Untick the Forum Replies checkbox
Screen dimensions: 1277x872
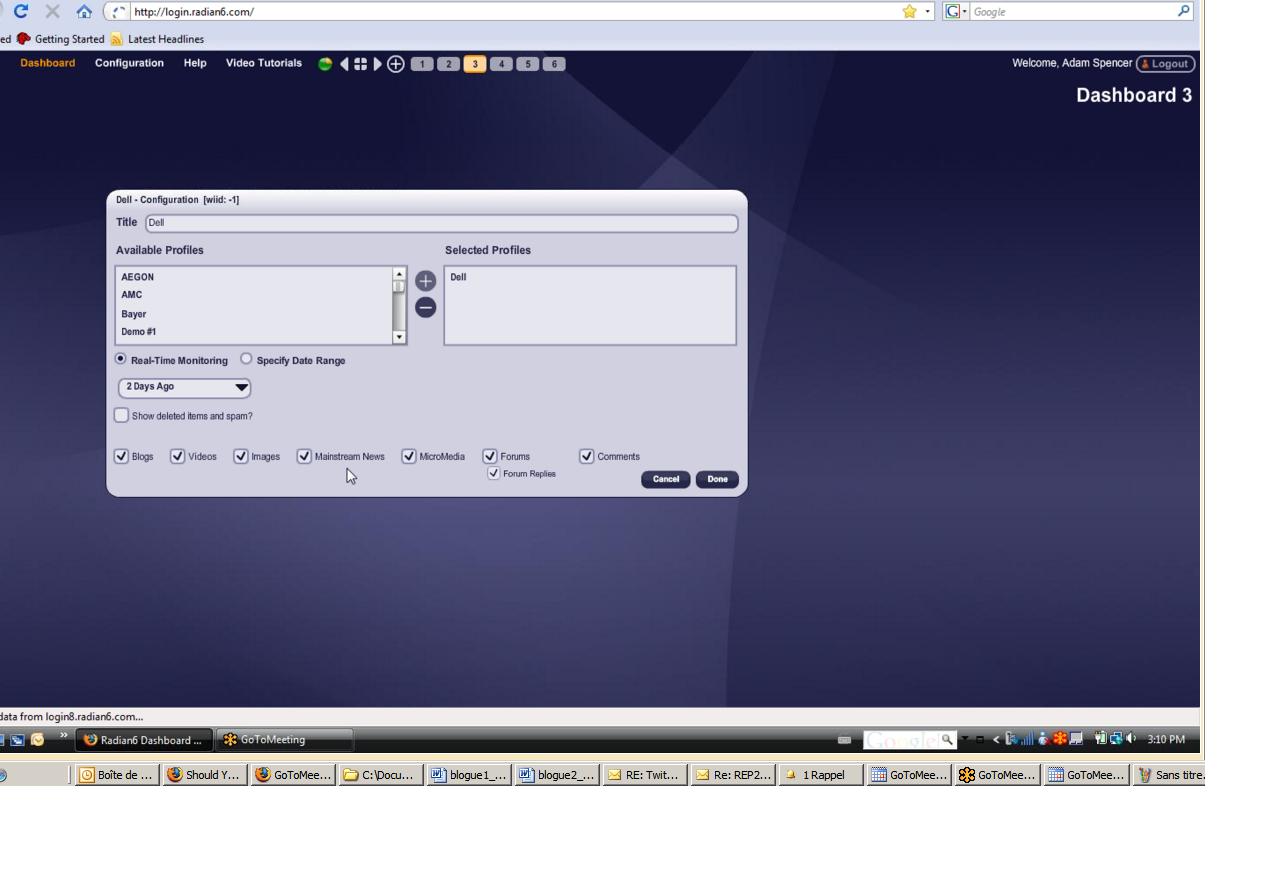click(493, 473)
